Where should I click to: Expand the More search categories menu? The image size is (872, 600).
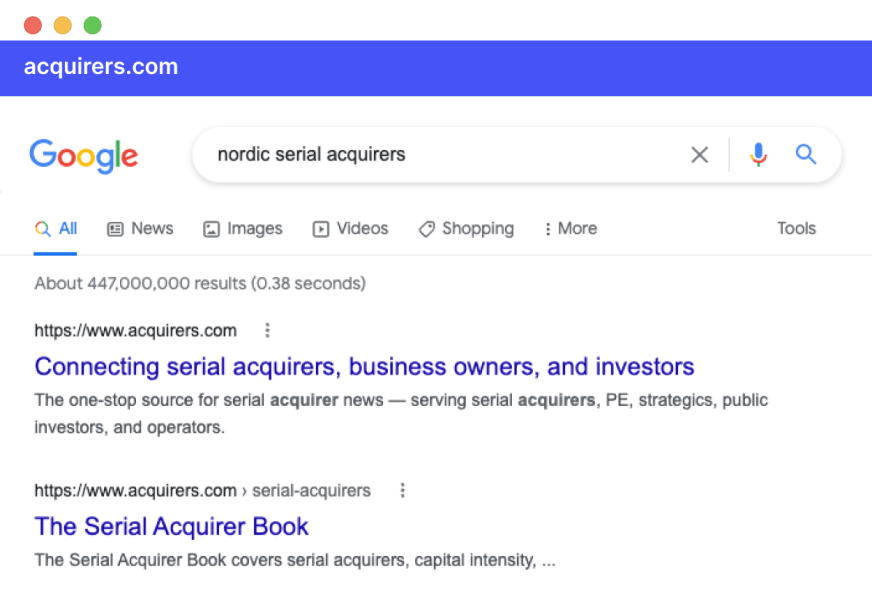point(571,229)
